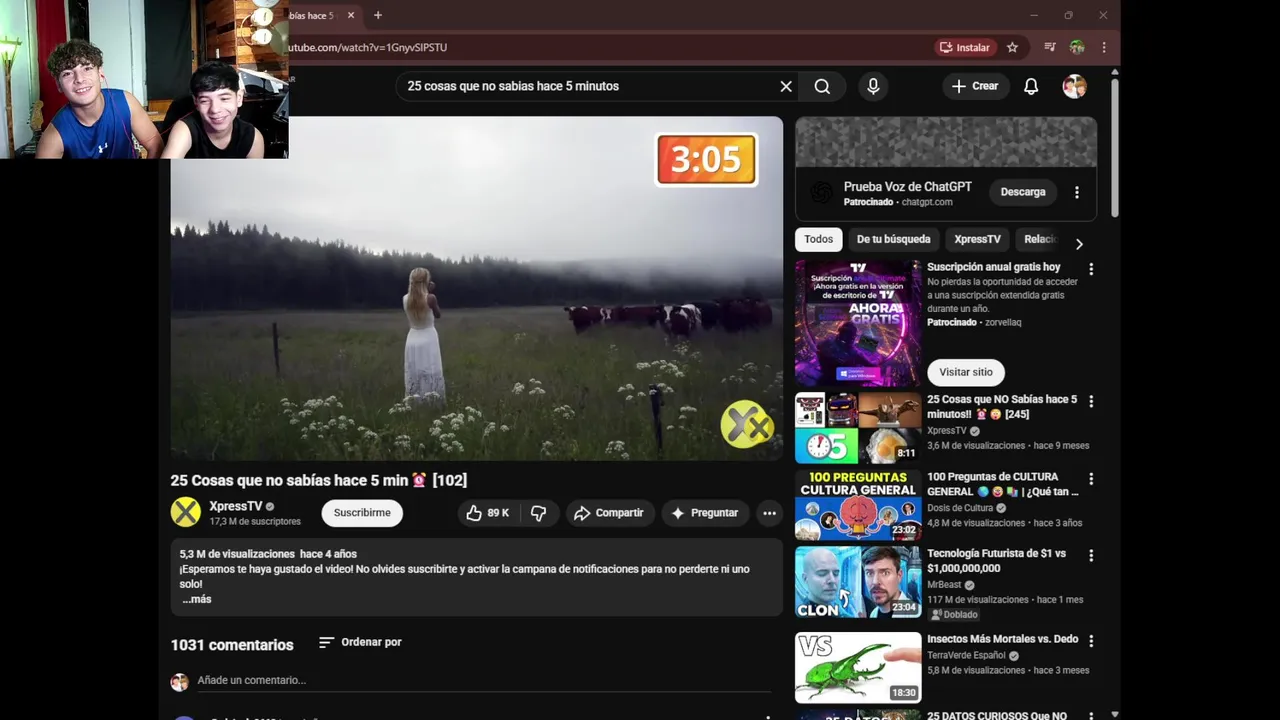Open the media control icon in Chrome toolbar
1280x720 pixels.
point(1049,47)
